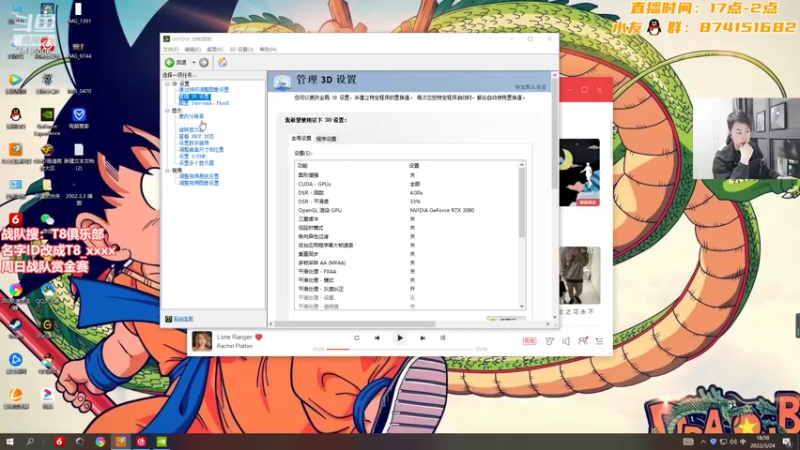The image size is (800, 450).
Task: Click the red quality badge in music player
Action: pos(529,341)
